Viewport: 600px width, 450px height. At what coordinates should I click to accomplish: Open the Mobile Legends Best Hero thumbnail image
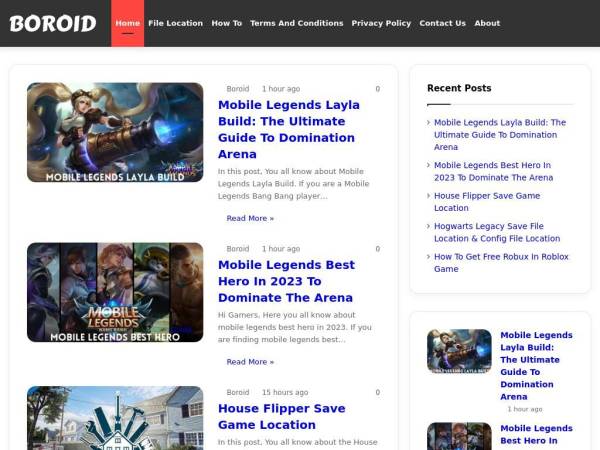pyautogui.click(x=115, y=292)
